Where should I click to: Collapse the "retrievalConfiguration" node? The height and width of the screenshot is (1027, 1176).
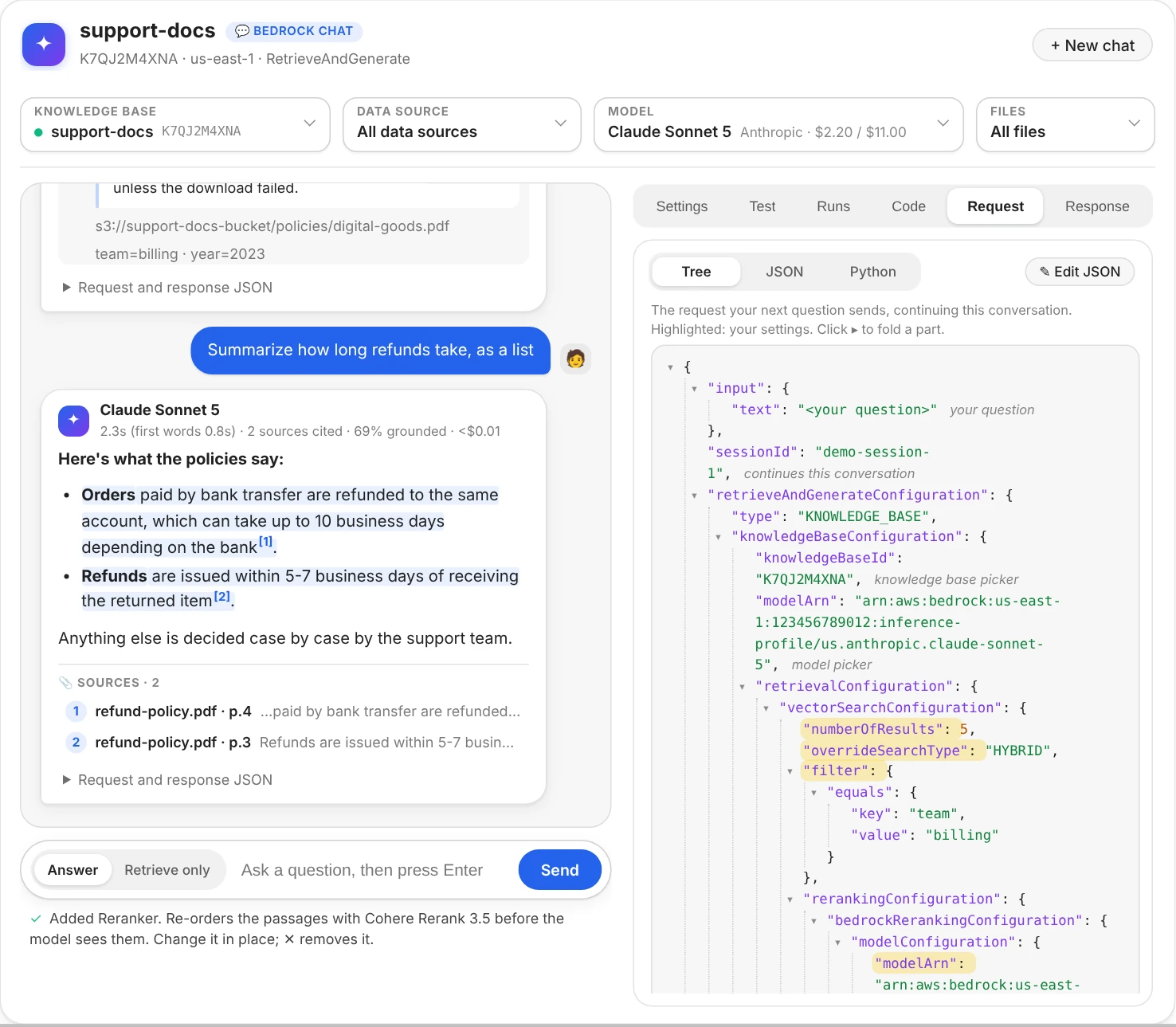[x=742, y=687]
